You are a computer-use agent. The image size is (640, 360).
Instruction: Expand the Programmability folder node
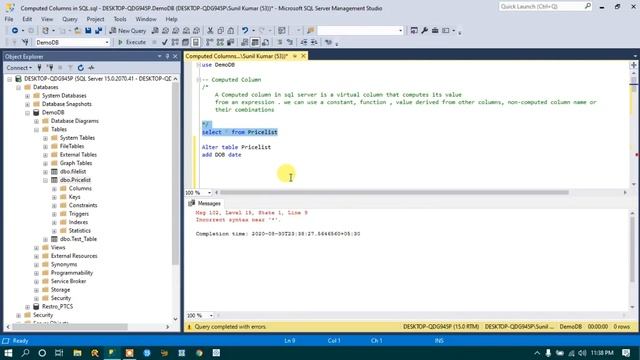(36, 273)
